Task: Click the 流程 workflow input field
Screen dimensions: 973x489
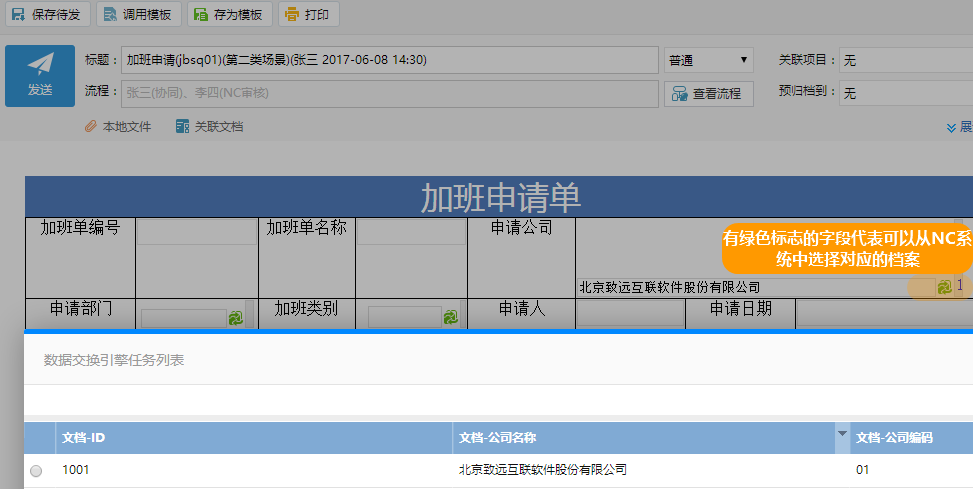Action: click(x=390, y=93)
